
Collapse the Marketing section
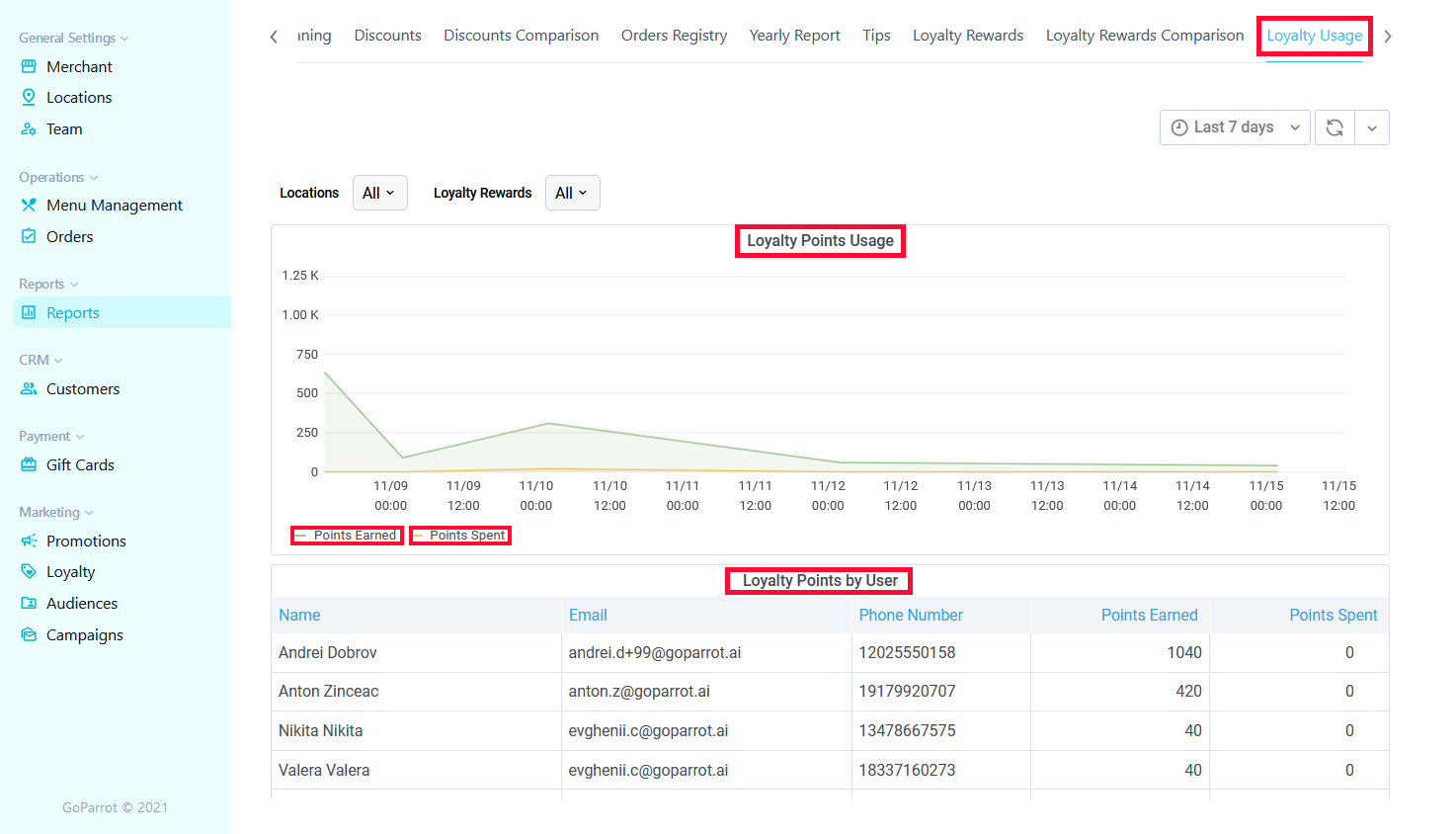pos(56,512)
